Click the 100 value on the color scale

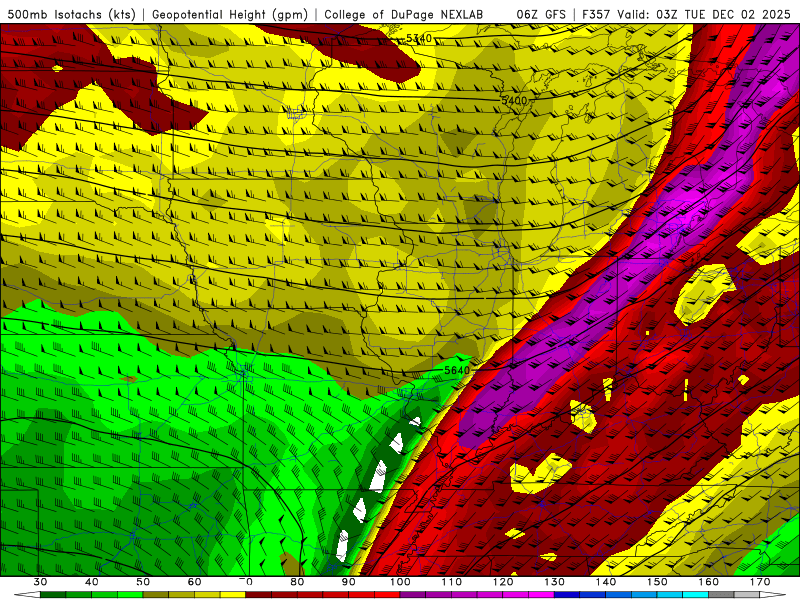400,582
